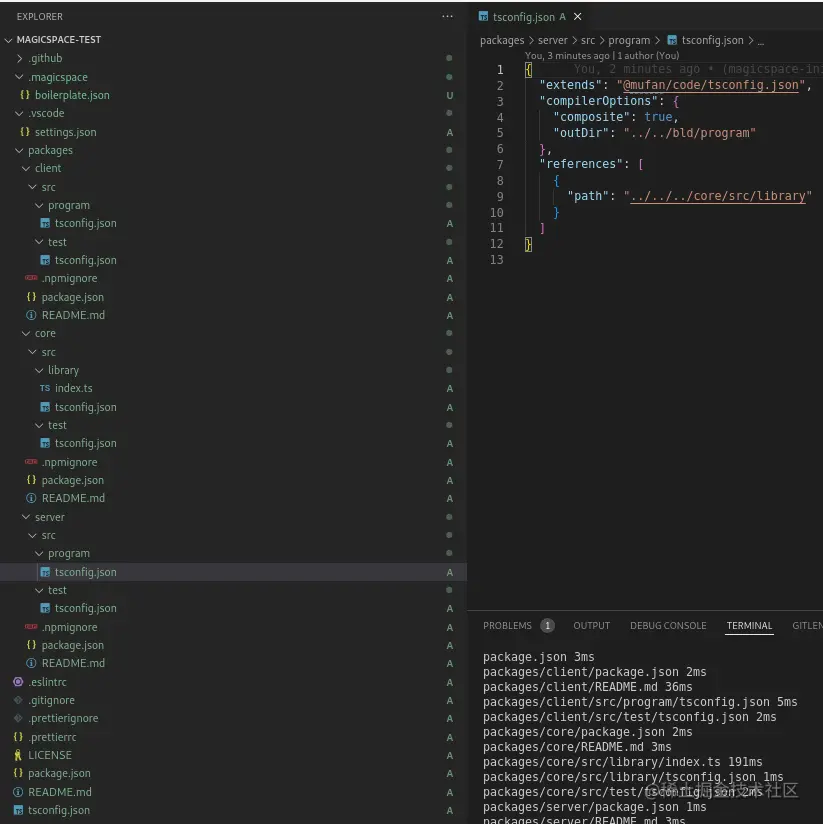
Task: Click server in the breadcrumb
Action: 552,40
